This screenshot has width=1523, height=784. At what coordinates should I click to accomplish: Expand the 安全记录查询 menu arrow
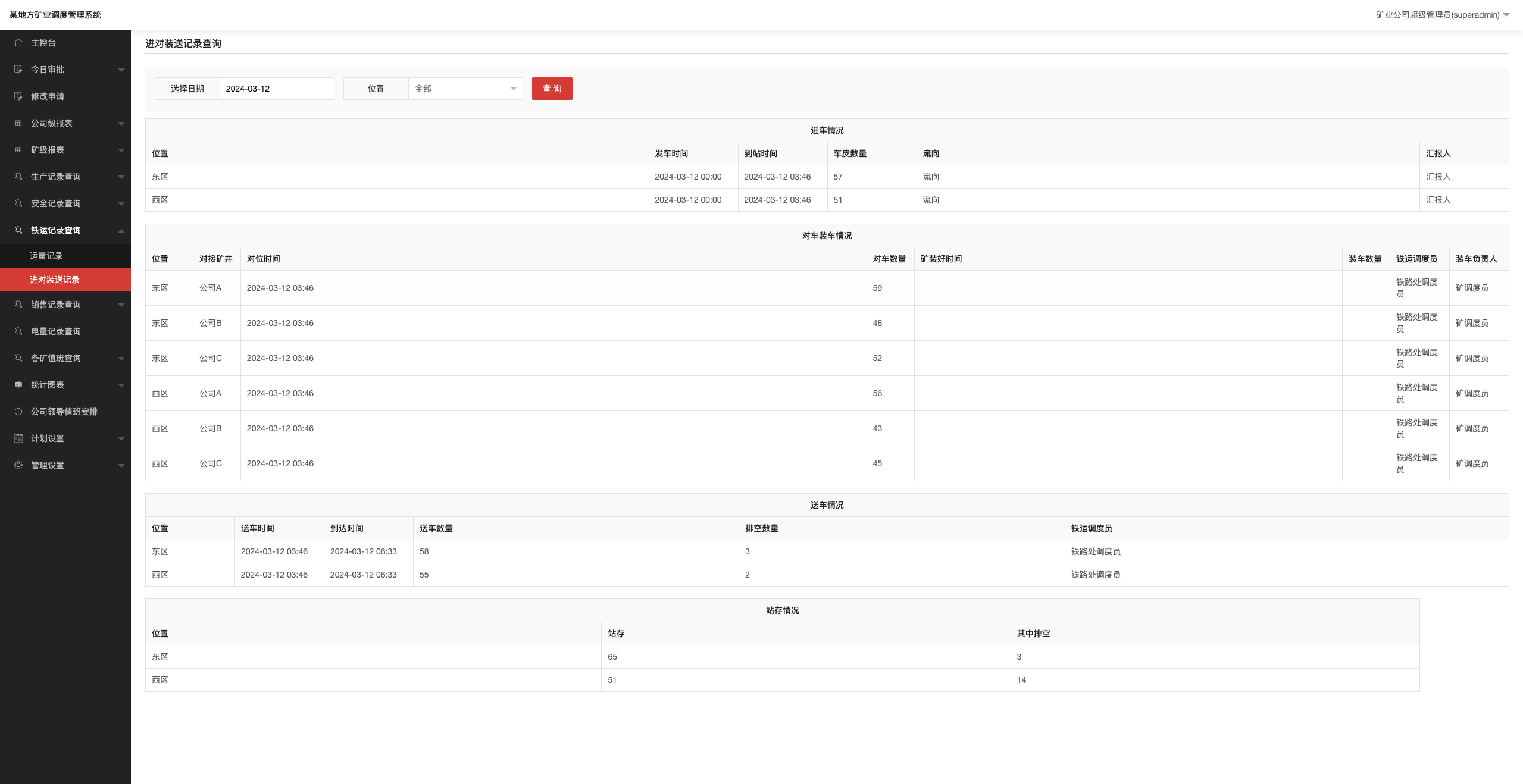pyautogui.click(x=121, y=204)
